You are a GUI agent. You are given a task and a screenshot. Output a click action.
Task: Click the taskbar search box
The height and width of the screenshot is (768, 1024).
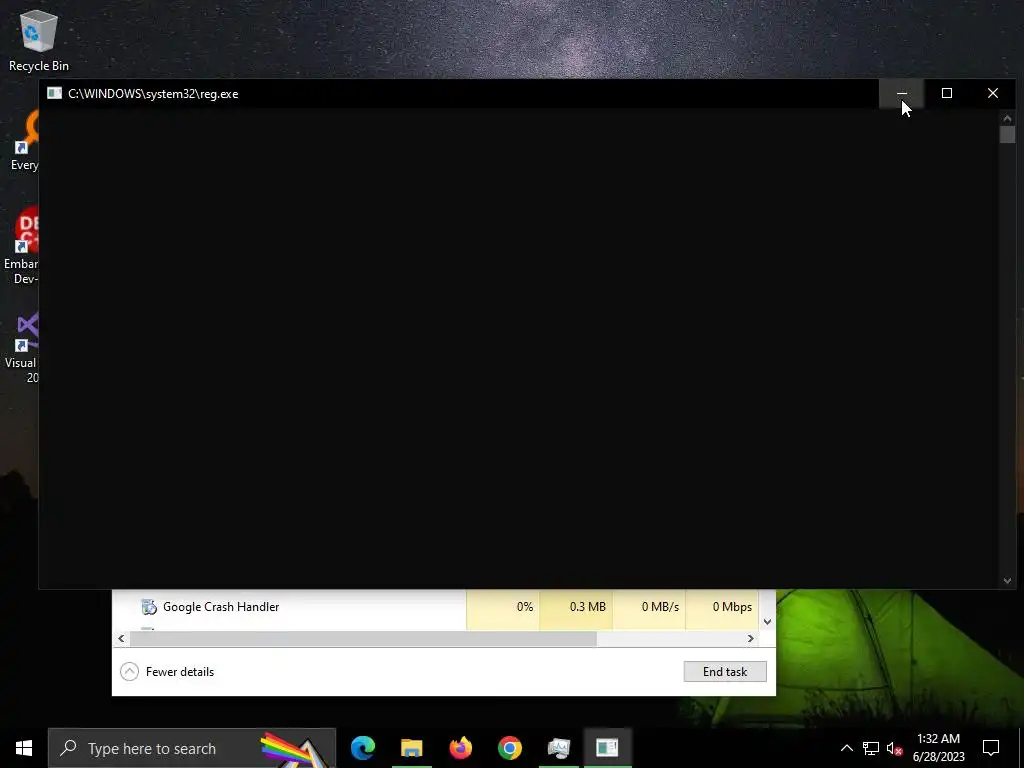(x=192, y=748)
